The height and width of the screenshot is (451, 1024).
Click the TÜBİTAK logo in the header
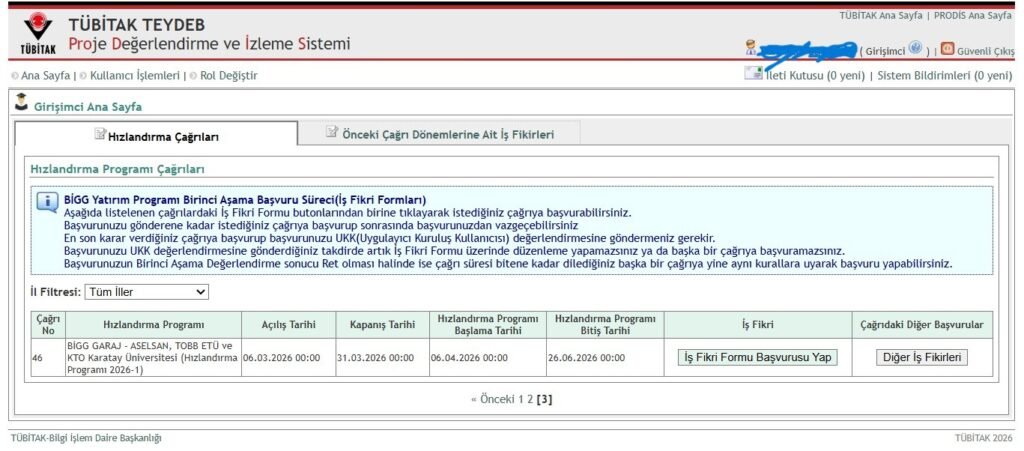(x=38, y=34)
